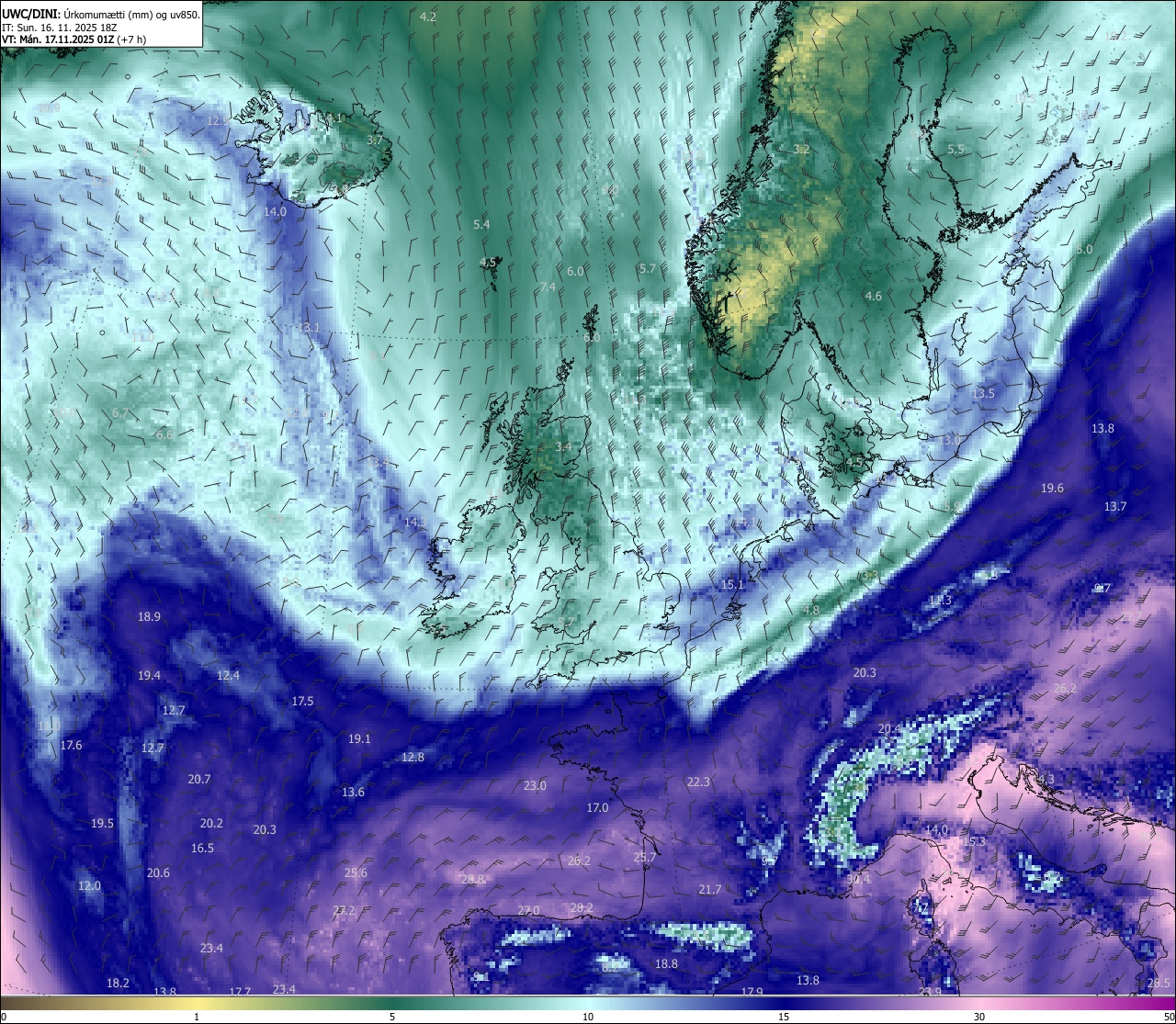
Task: Click the 13.1 value in the Atlantic
Action: [309, 328]
